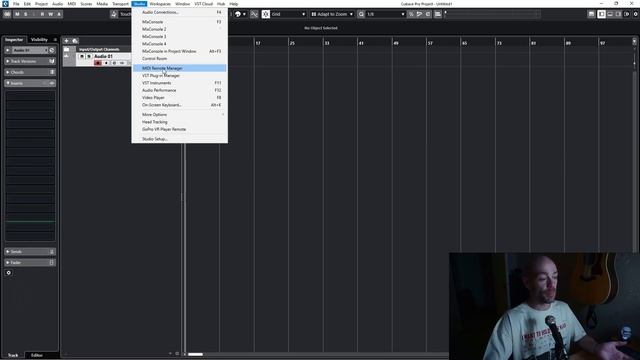Select MixConsole 4 menu entry
This screenshot has height=360, width=640.
coord(180,44)
